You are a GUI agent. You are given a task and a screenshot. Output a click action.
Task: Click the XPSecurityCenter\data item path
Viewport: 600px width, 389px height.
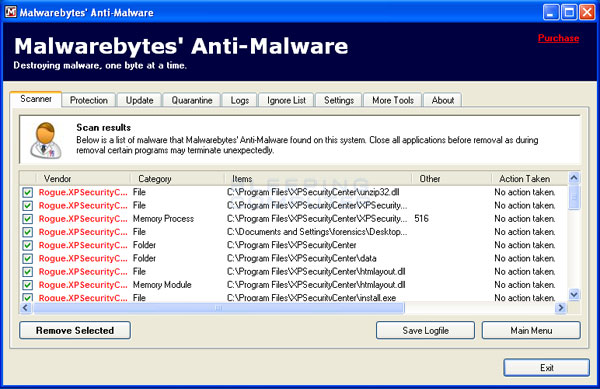click(x=302, y=259)
